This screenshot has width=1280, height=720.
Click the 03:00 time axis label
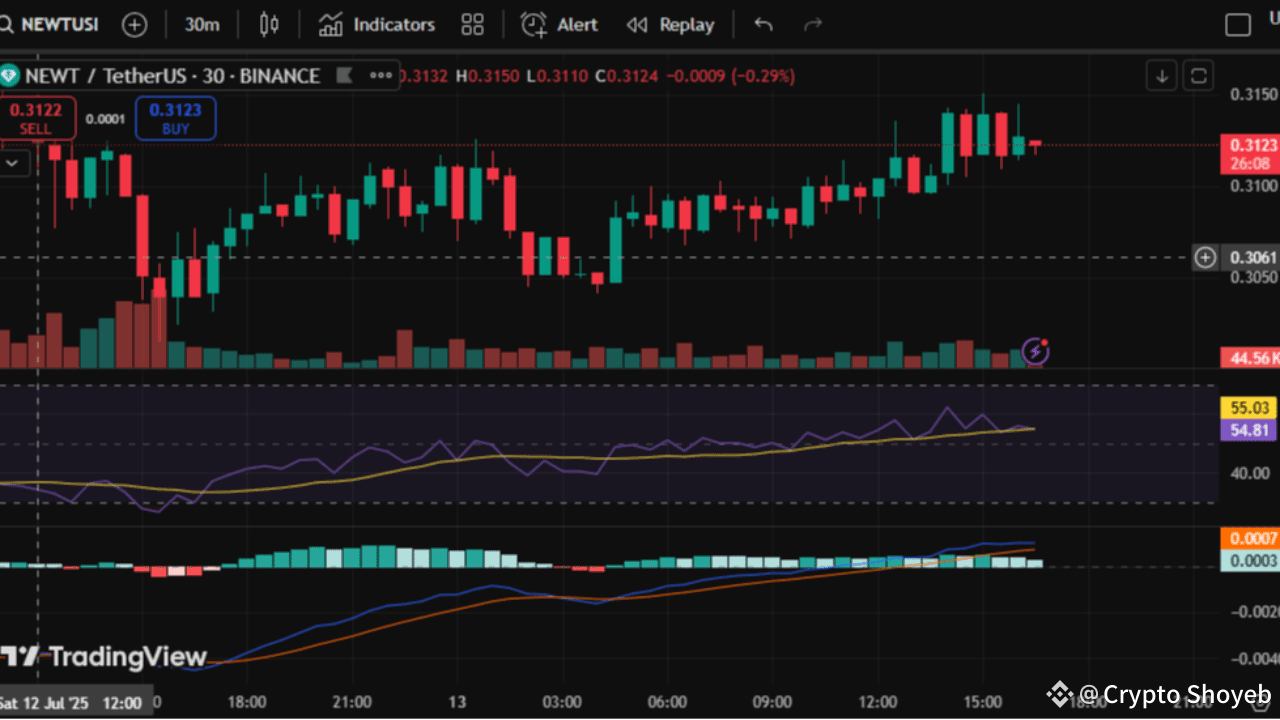point(563,702)
